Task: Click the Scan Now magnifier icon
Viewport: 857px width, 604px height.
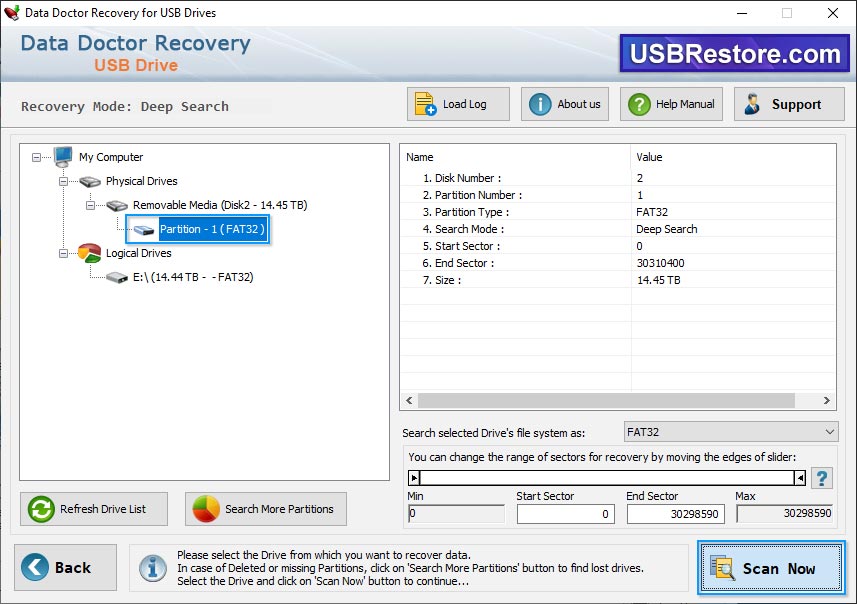Action: coord(722,567)
